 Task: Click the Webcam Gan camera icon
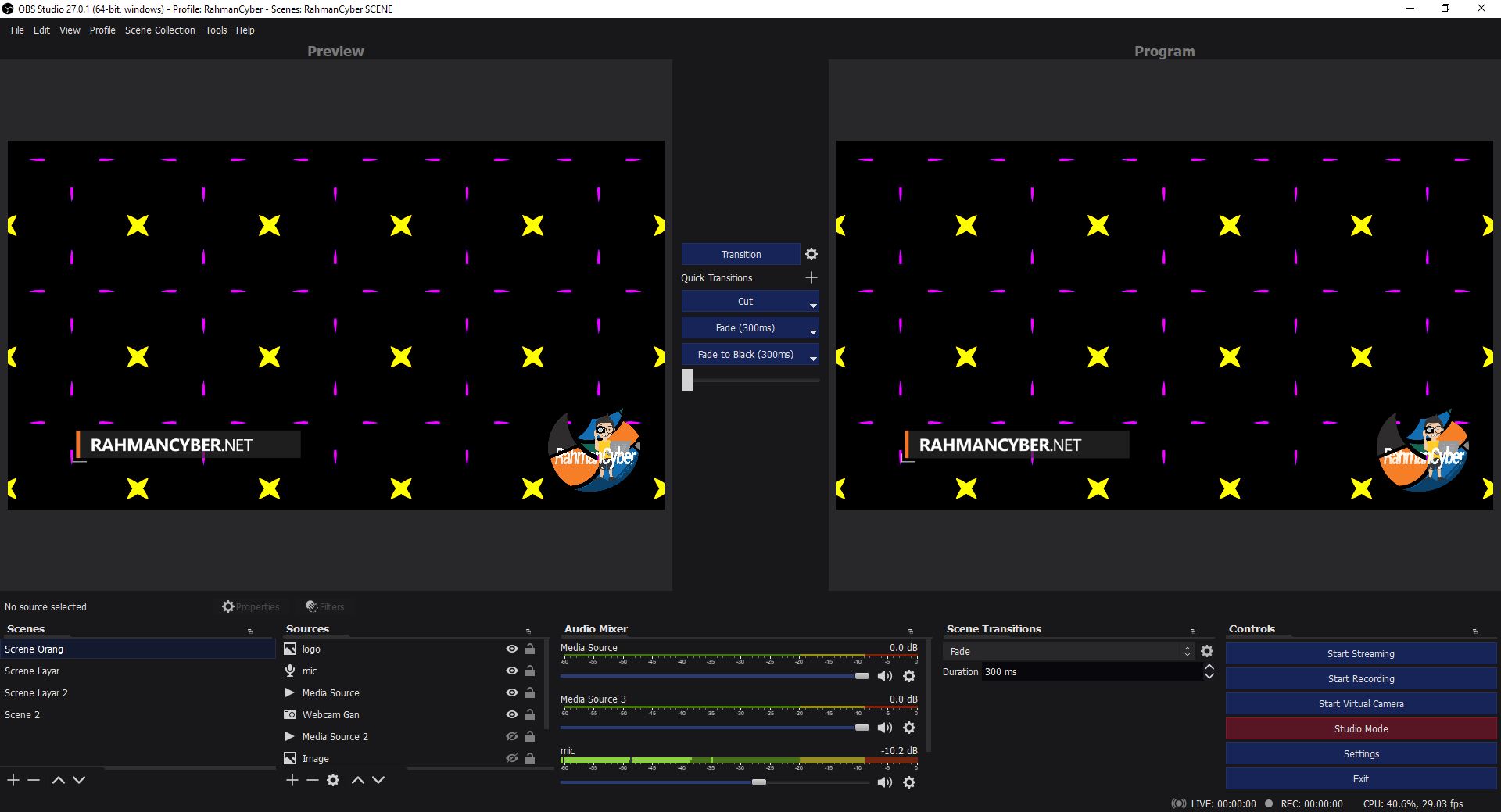click(x=290, y=714)
